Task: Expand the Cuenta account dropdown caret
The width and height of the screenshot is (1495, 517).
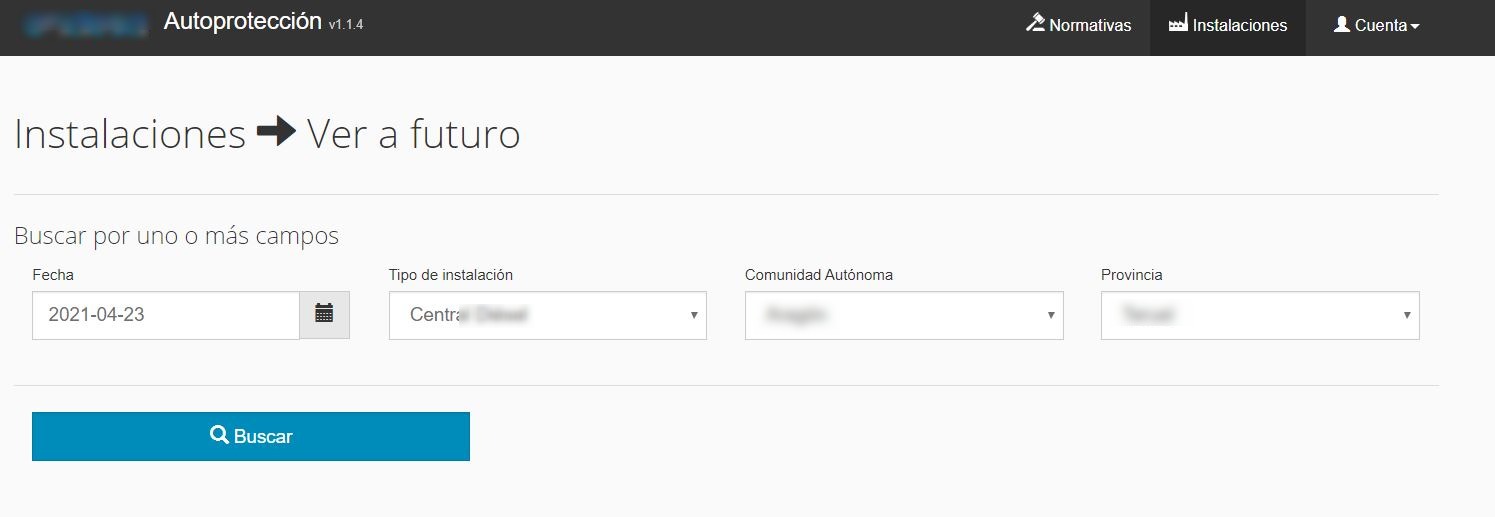Action: click(1415, 27)
